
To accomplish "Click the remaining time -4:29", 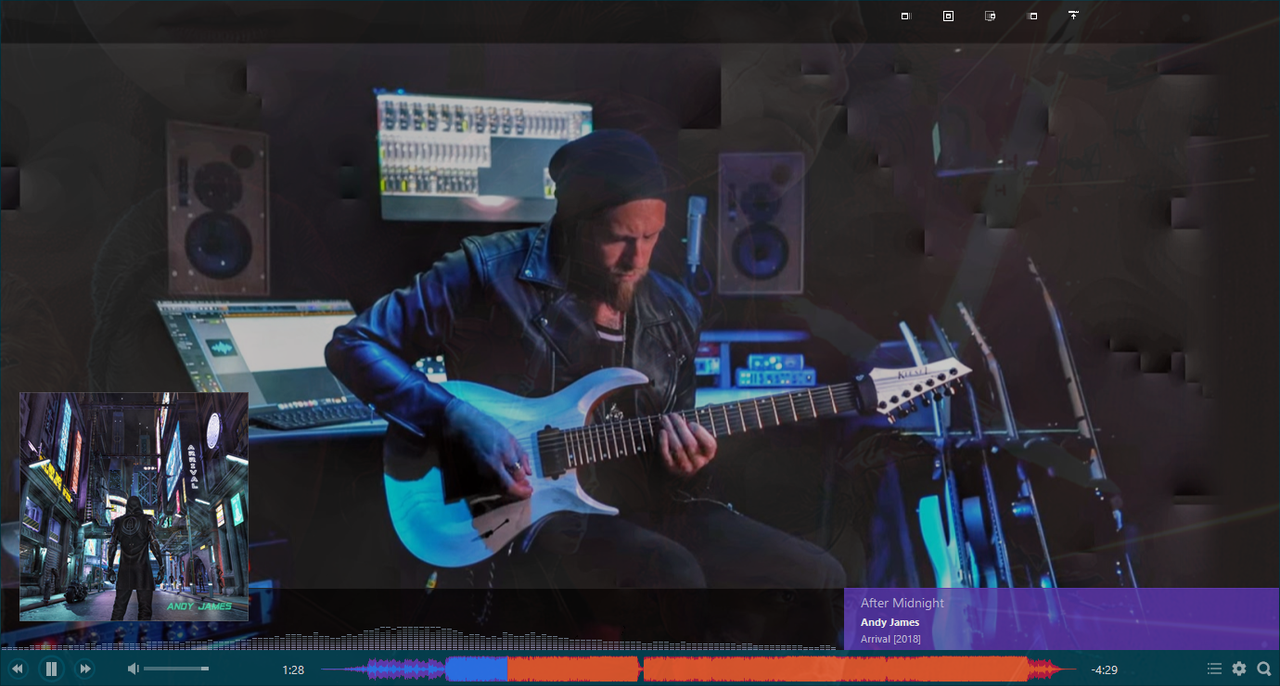I will (1104, 670).
